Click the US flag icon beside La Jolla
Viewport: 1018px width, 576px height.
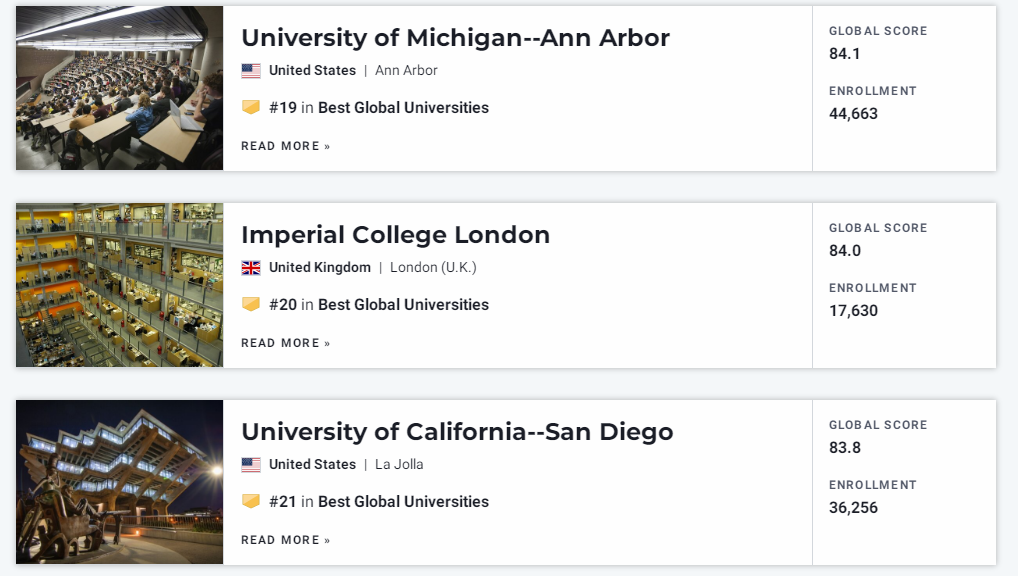(251, 464)
